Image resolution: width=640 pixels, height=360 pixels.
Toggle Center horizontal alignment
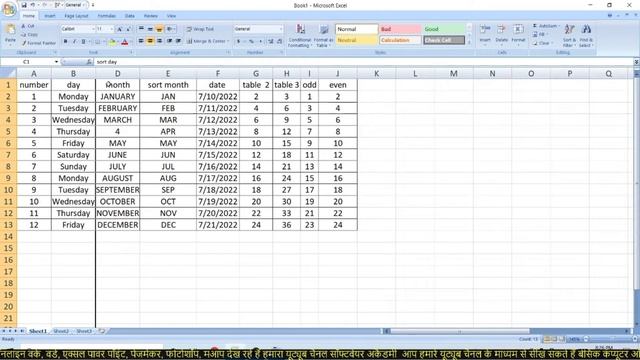[150, 41]
